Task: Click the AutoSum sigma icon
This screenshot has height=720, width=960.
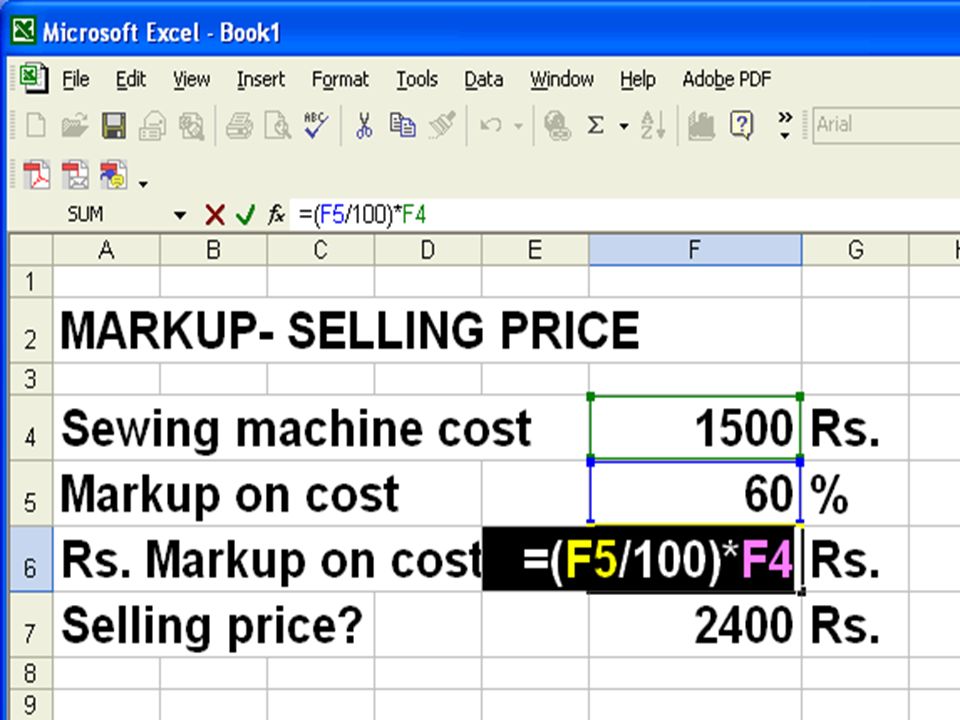Action: (x=595, y=126)
